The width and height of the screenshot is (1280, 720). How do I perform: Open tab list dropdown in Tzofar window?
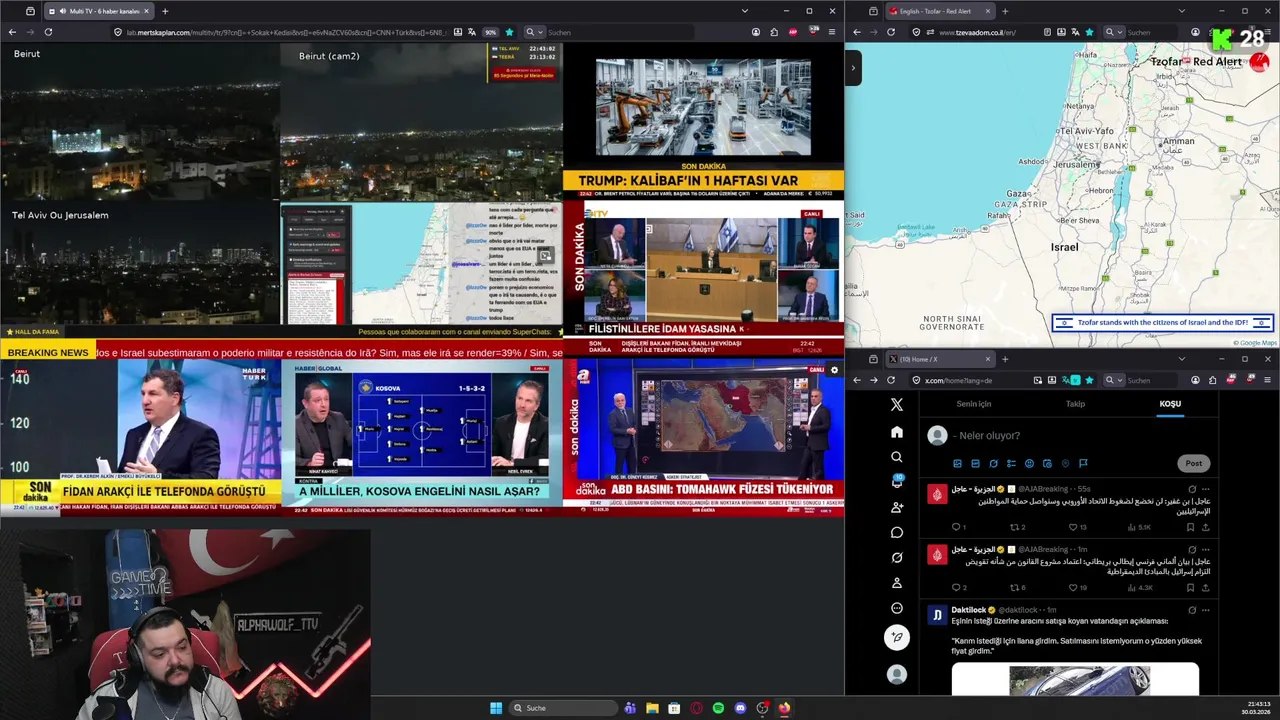1181,11
